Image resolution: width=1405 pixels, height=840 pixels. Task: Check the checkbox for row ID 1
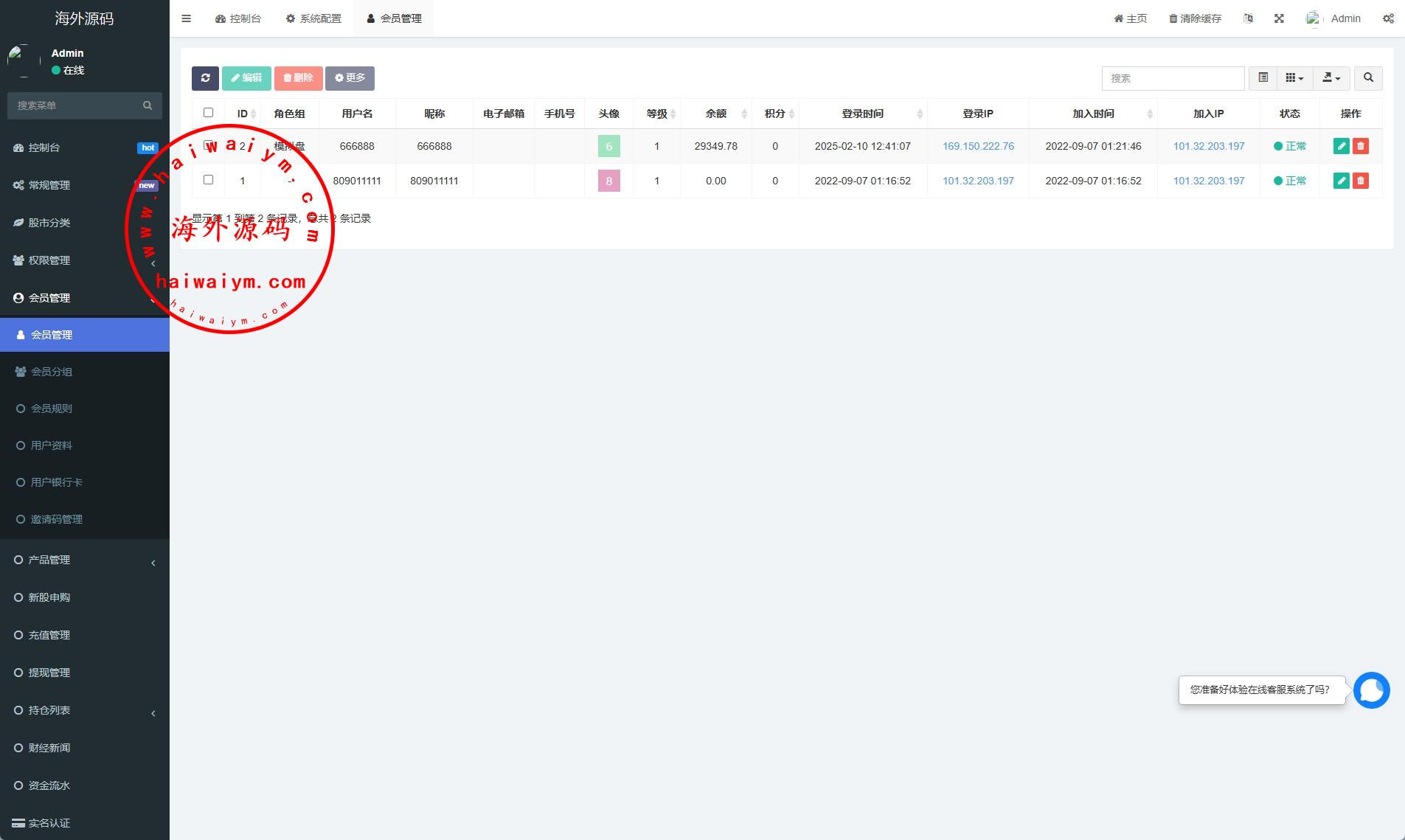point(208,180)
